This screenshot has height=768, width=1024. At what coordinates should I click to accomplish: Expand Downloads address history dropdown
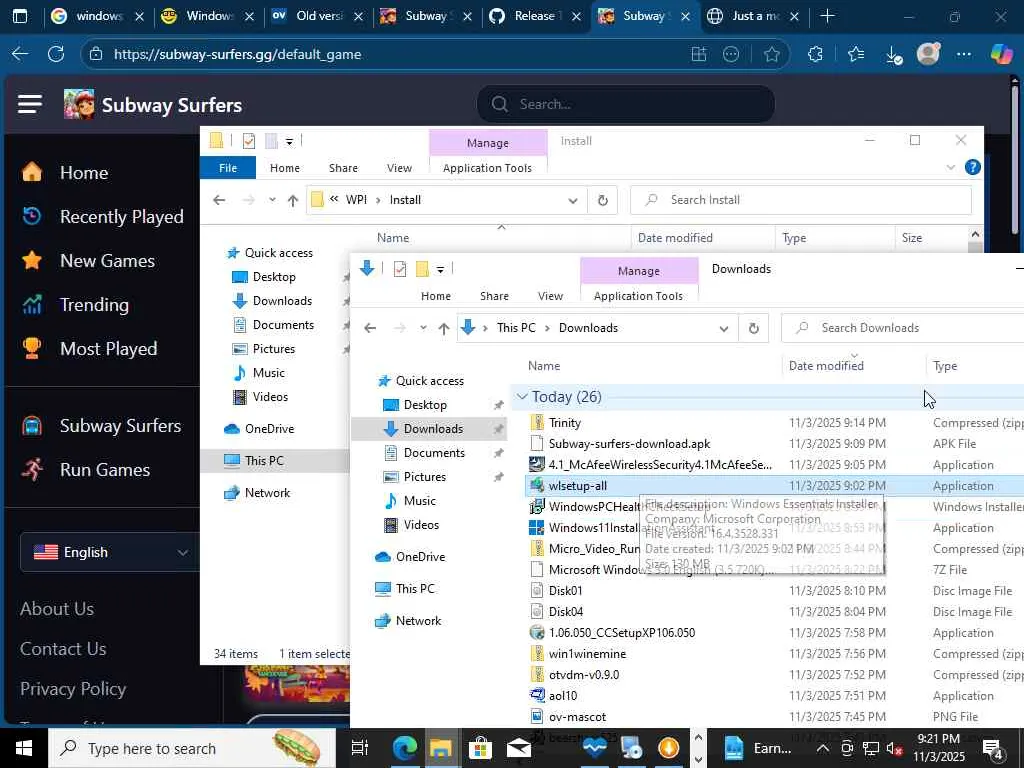click(x=724, y=328)
